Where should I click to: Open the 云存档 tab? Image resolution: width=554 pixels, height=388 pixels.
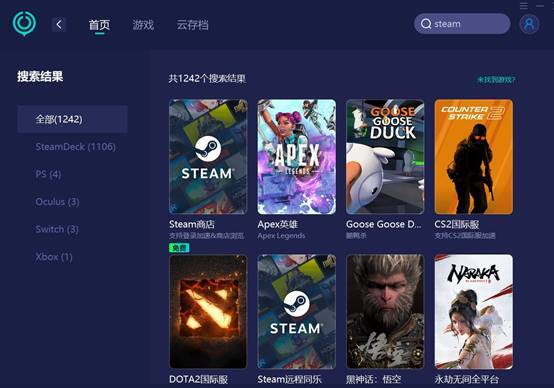tap(192, 25)
